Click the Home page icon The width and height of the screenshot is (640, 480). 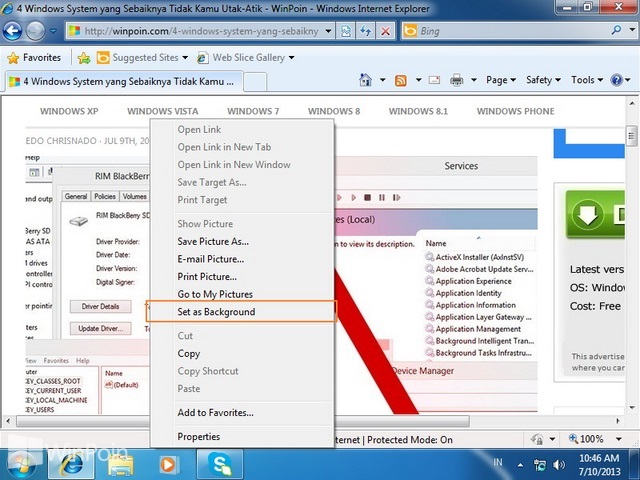click(365, 80)
